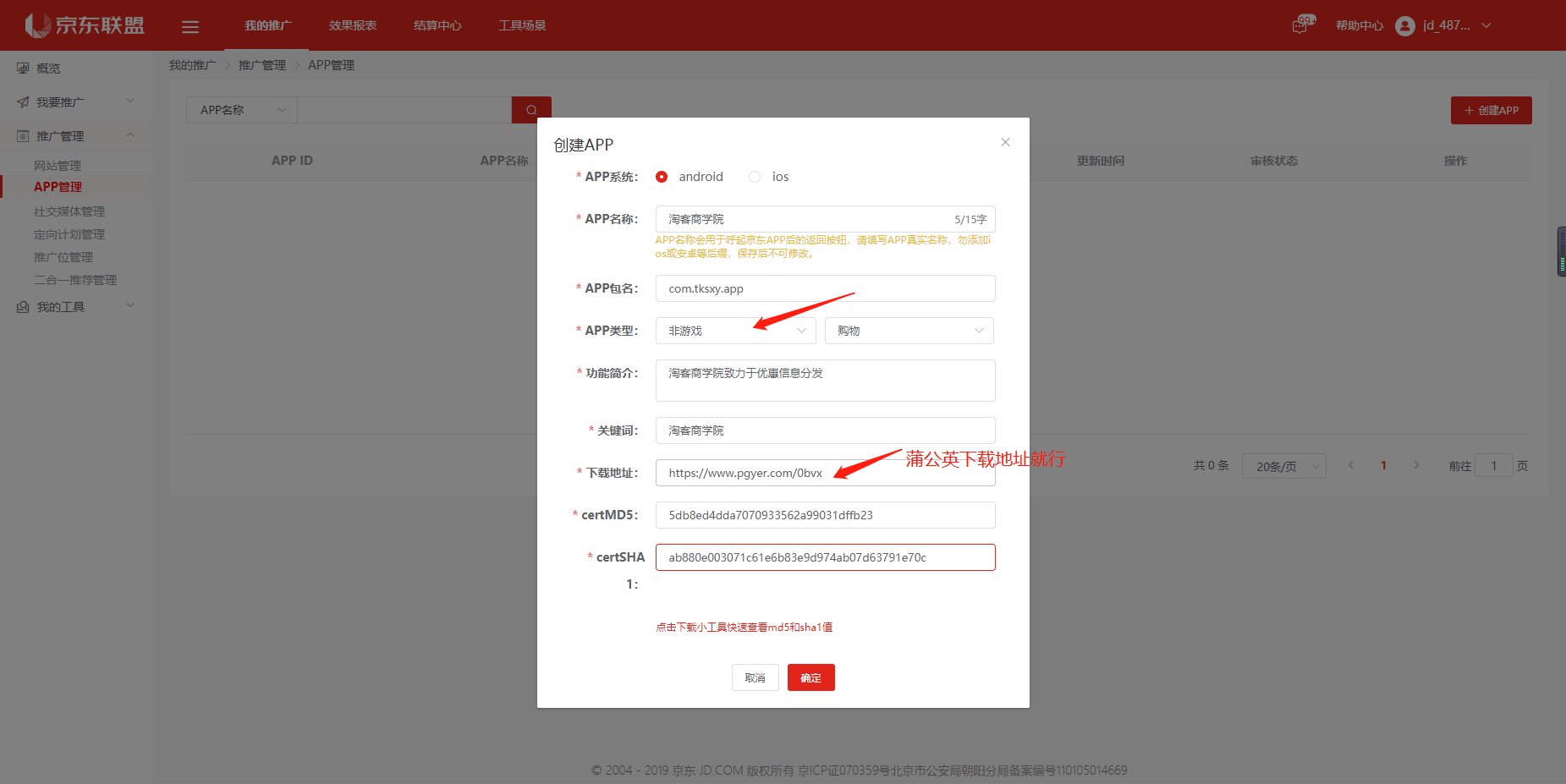Viewport: 1566px width, 784px height.
Task: Click the 京东联盟 logo
Action: 85,25
